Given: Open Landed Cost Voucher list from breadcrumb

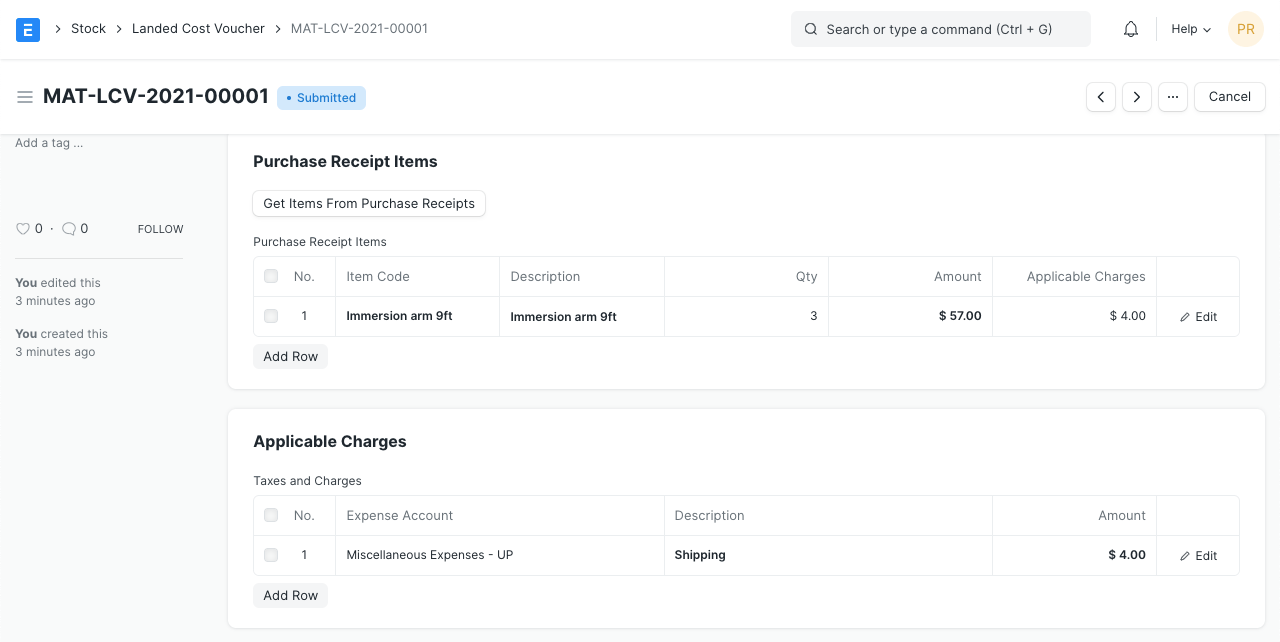Looking at the screenshot, I should coord(198,29).
